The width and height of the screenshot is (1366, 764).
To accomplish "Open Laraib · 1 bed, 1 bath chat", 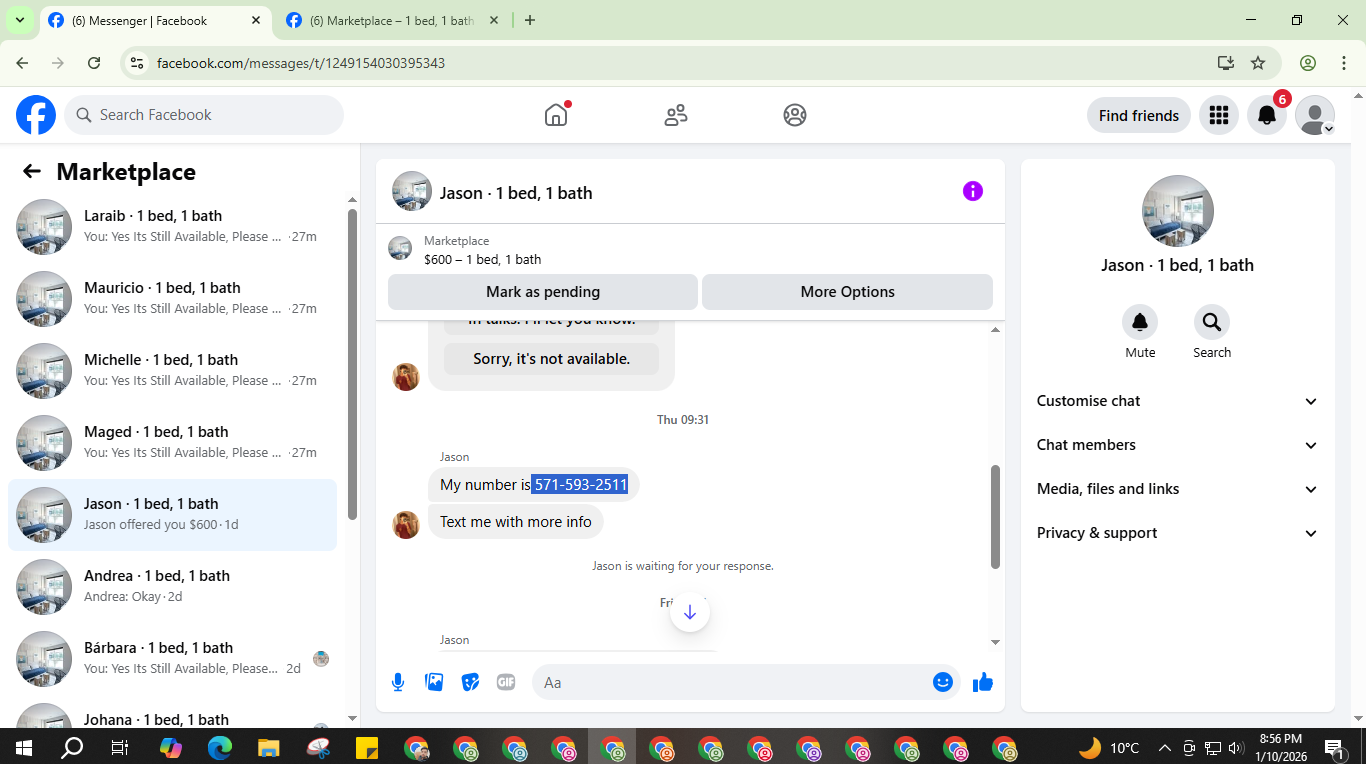I will tap(172, 227).
